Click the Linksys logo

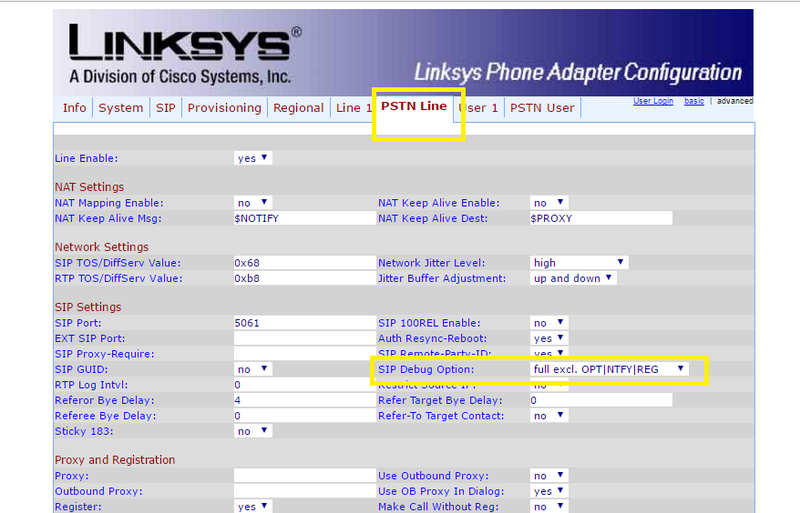[185, 54]
